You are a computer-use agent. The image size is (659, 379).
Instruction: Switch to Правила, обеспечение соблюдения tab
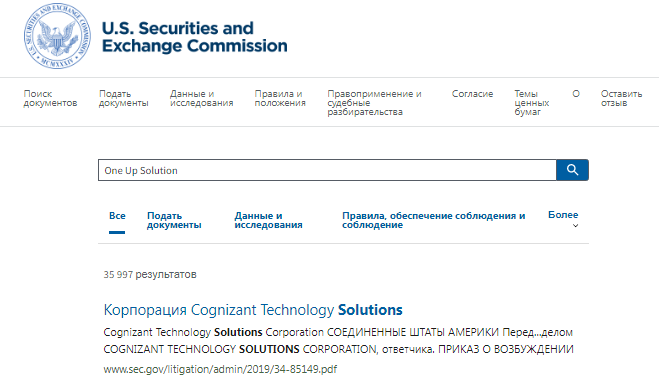point(433,220)
